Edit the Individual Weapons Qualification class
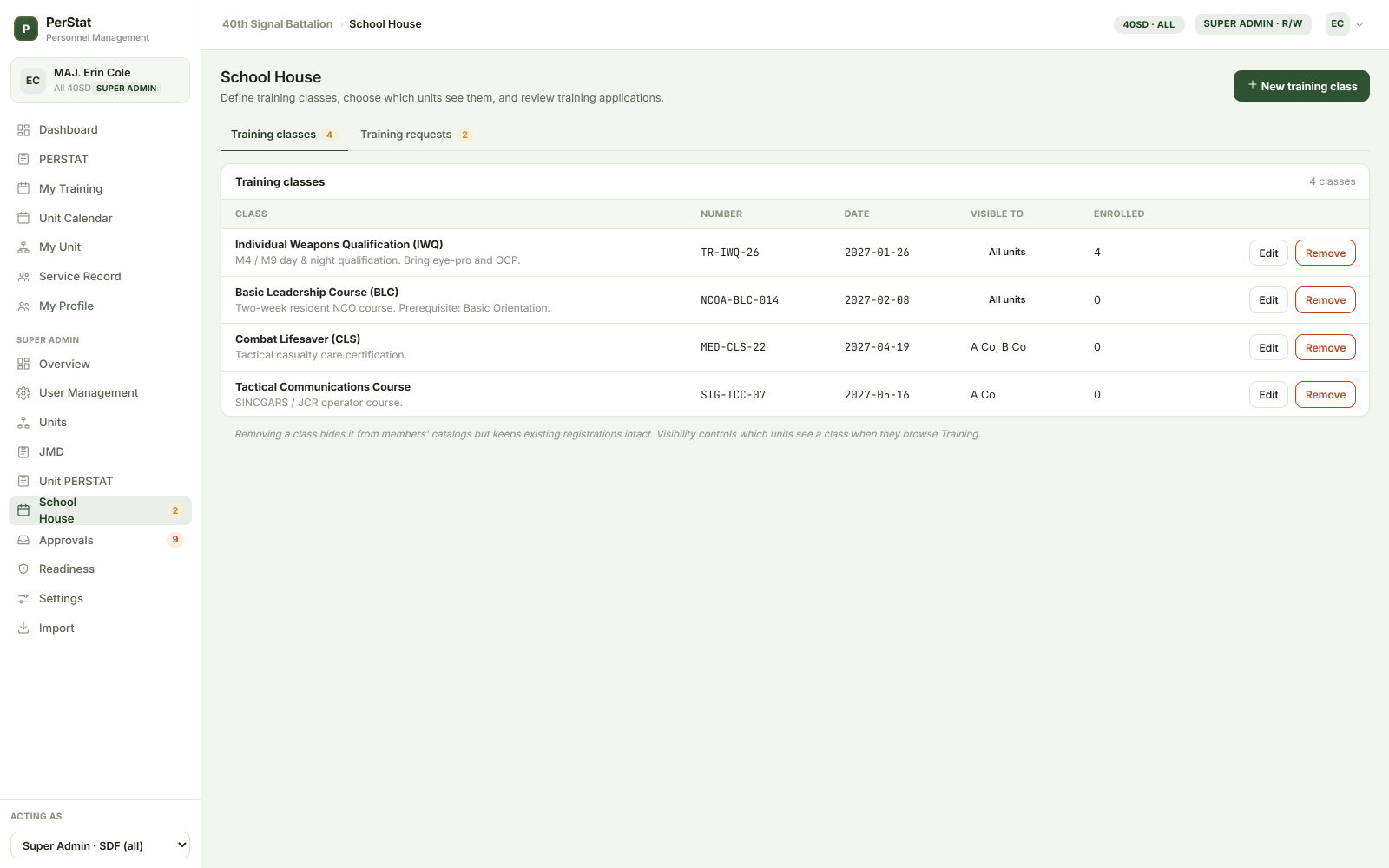1389x868 pixels. click(1268, 253)
